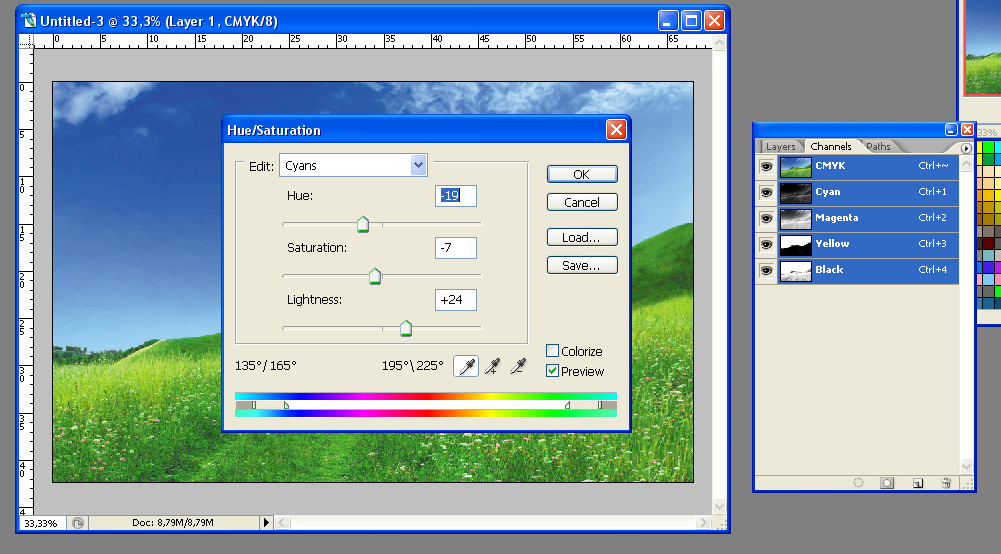
Task: Click the right inner range marker on color bar
Action: [x=567, y=405]
